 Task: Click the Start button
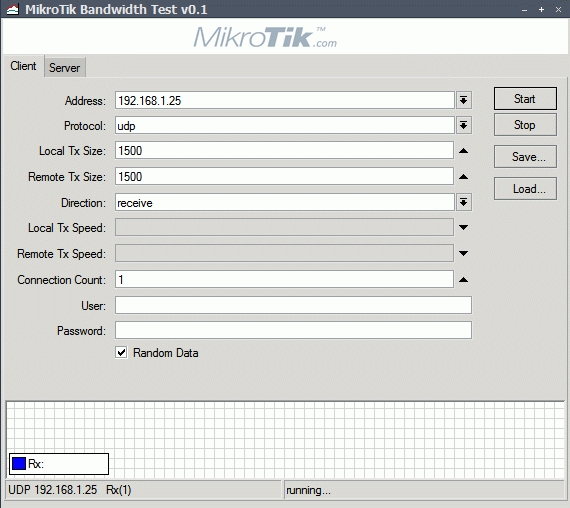click(525, 99)
